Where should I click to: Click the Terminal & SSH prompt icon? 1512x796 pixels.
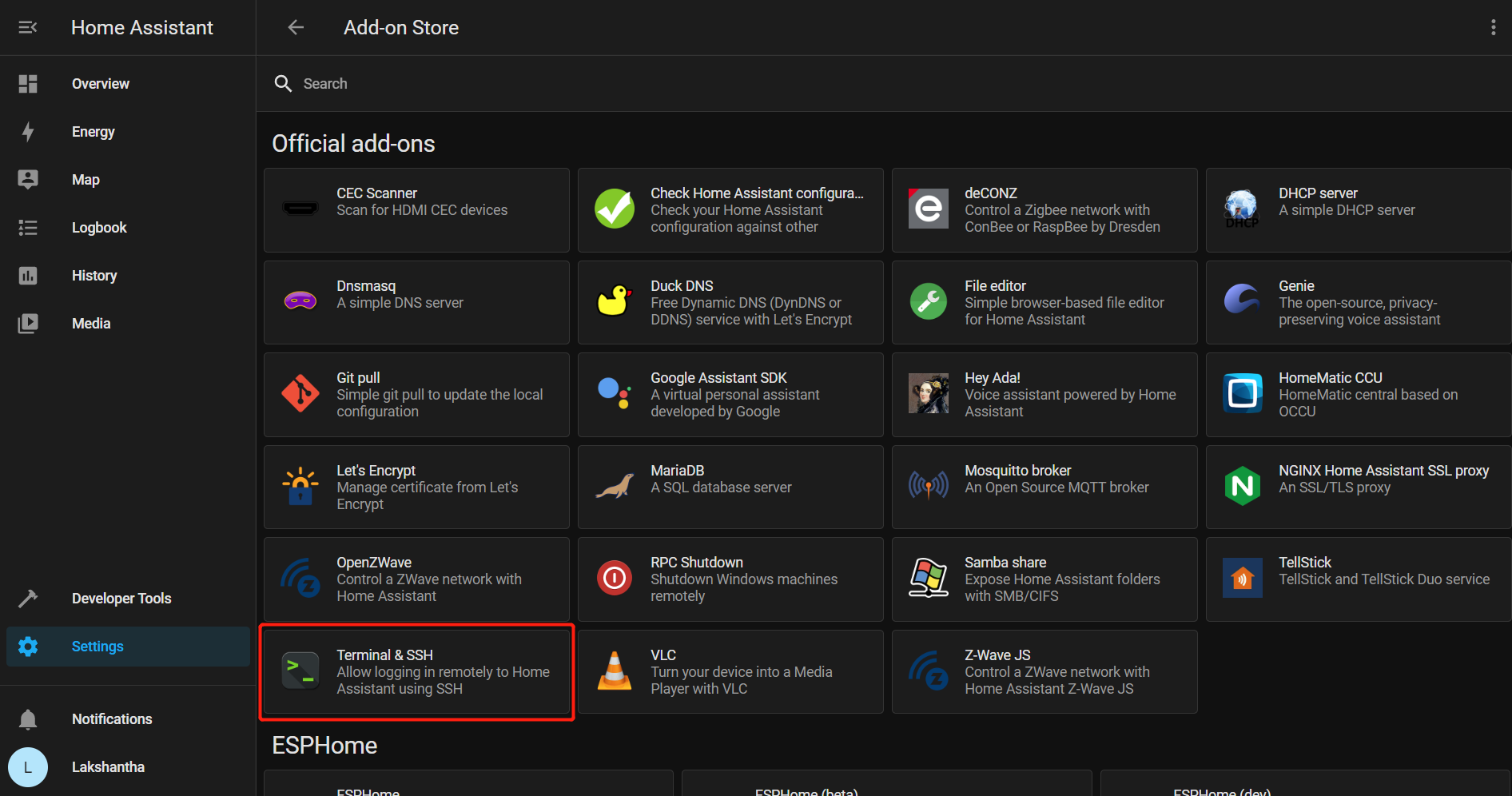[300, 671]
